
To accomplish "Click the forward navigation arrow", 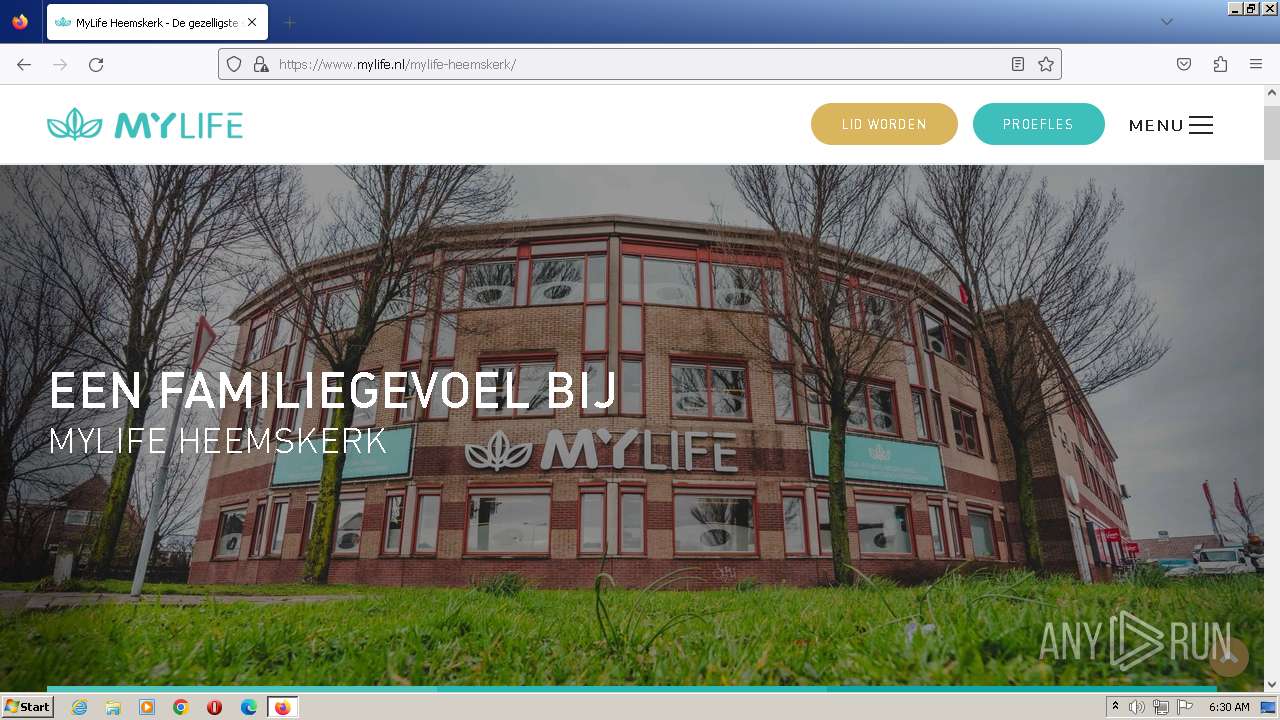I will coord(60,64).
